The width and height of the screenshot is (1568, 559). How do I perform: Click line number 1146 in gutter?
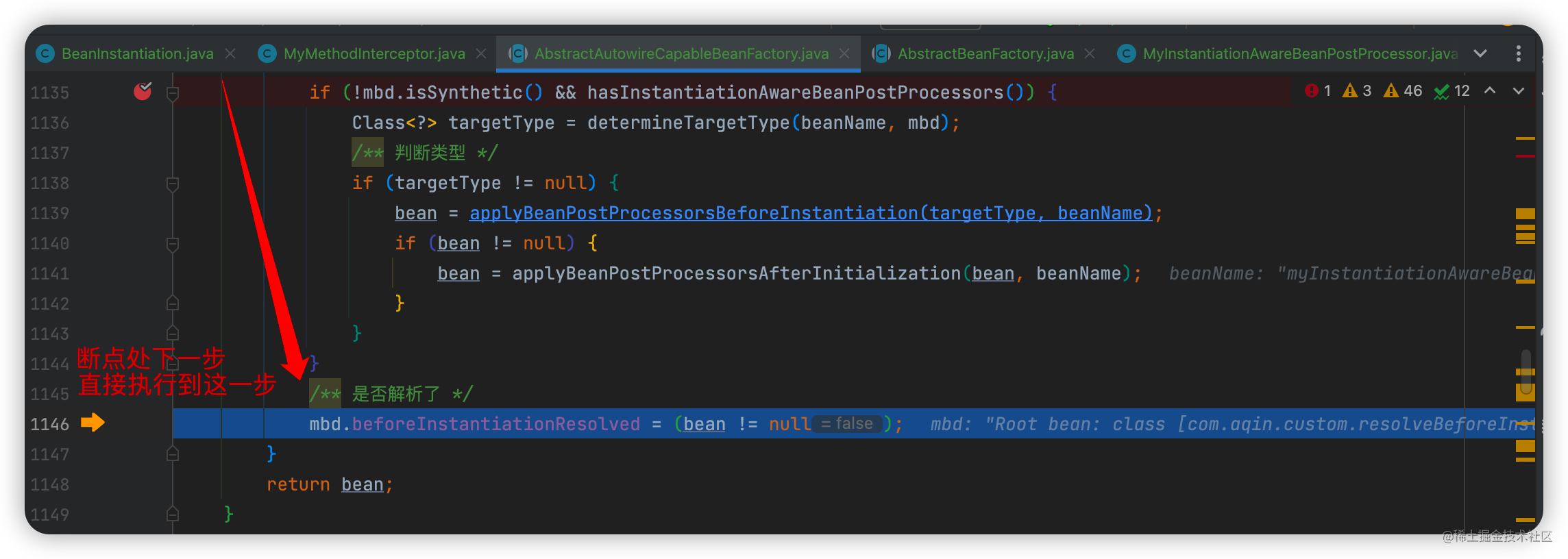point(50,424)
